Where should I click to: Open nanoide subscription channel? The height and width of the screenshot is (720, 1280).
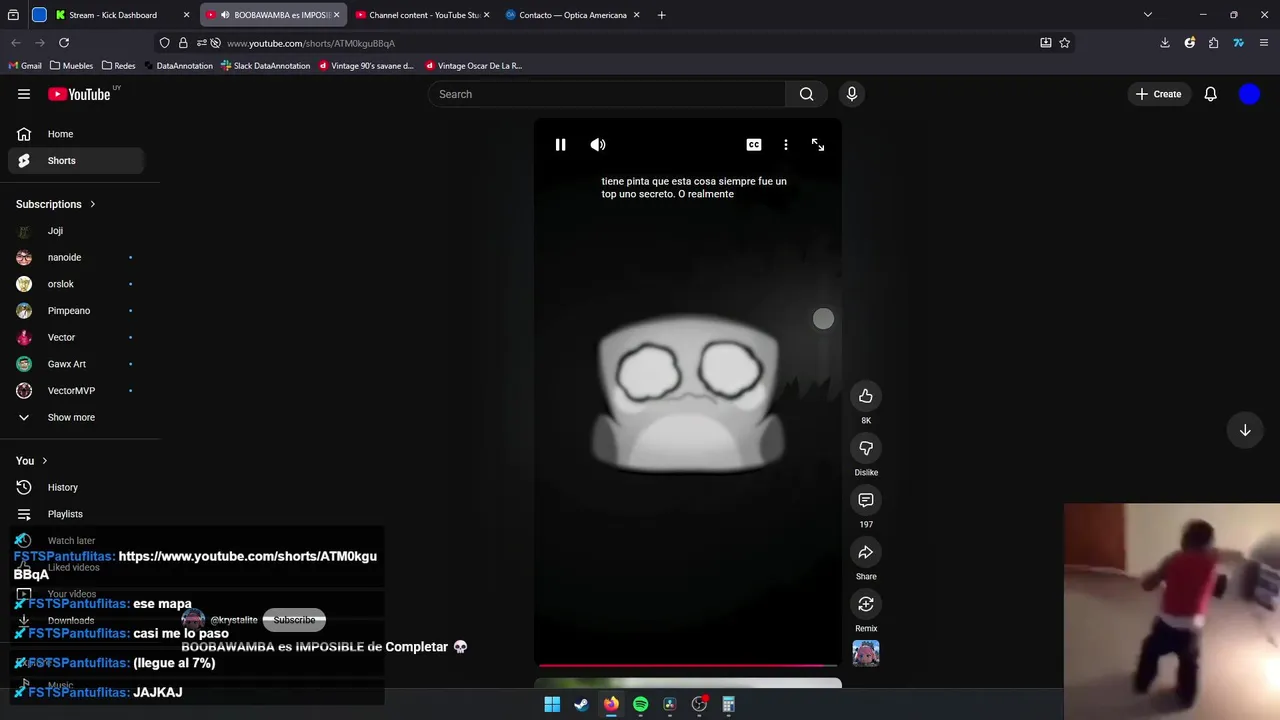pyautogui.click(x=76, y=257)
